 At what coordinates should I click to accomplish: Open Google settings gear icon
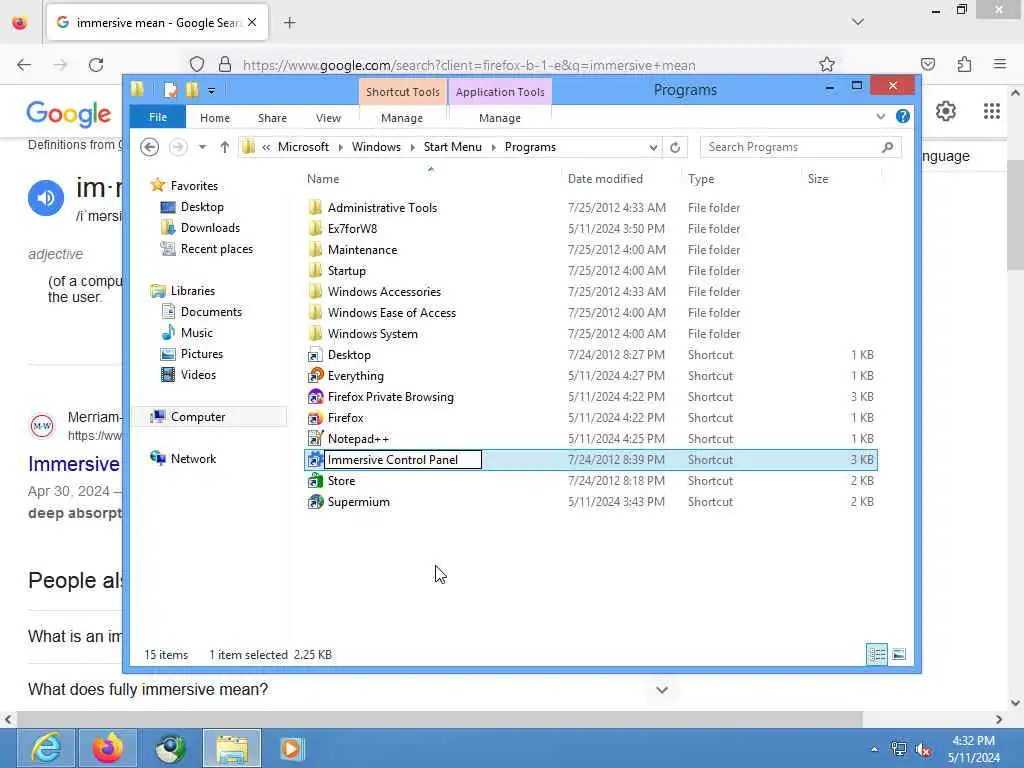pyautogui.click(x=946, y=112)
